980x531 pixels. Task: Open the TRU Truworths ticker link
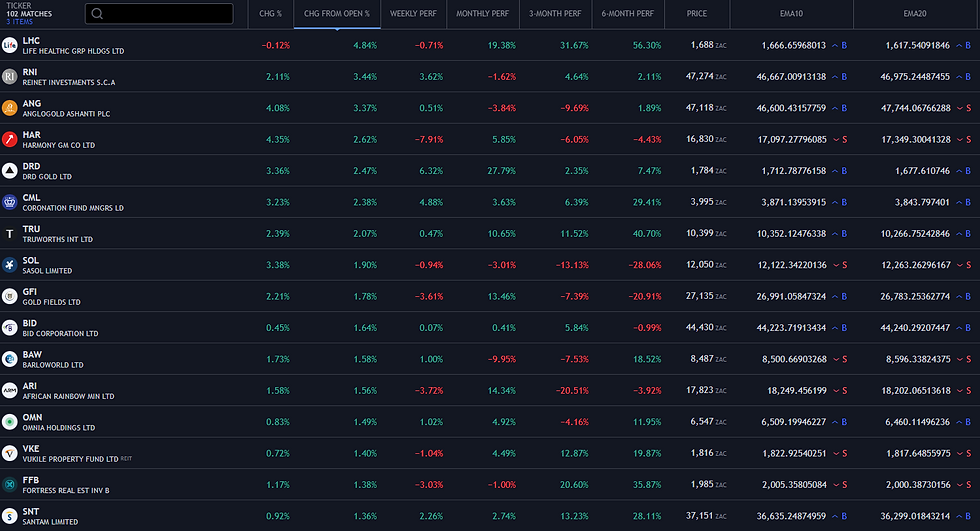point(31,228)
